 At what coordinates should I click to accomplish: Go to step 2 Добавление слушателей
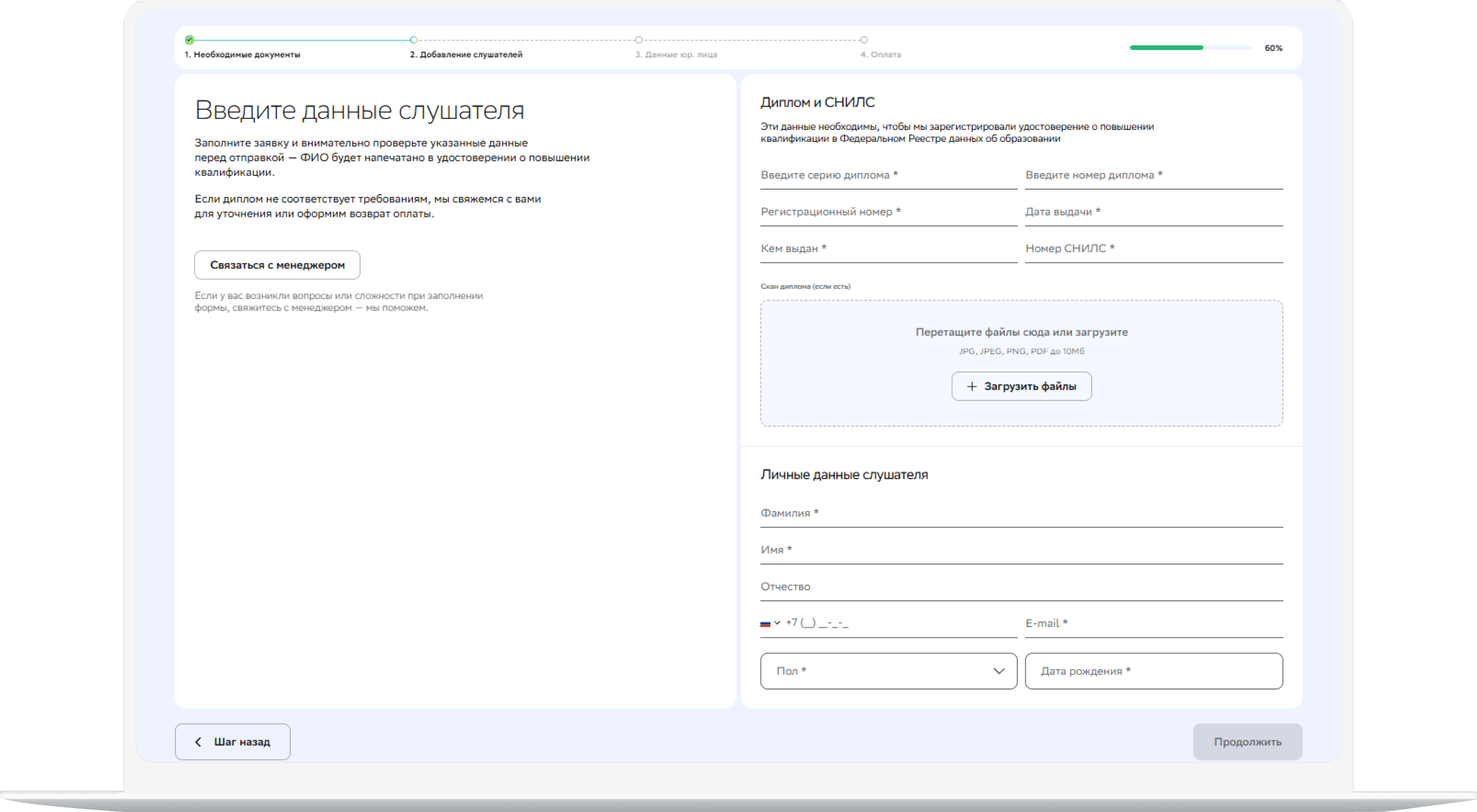click(466, 55)
